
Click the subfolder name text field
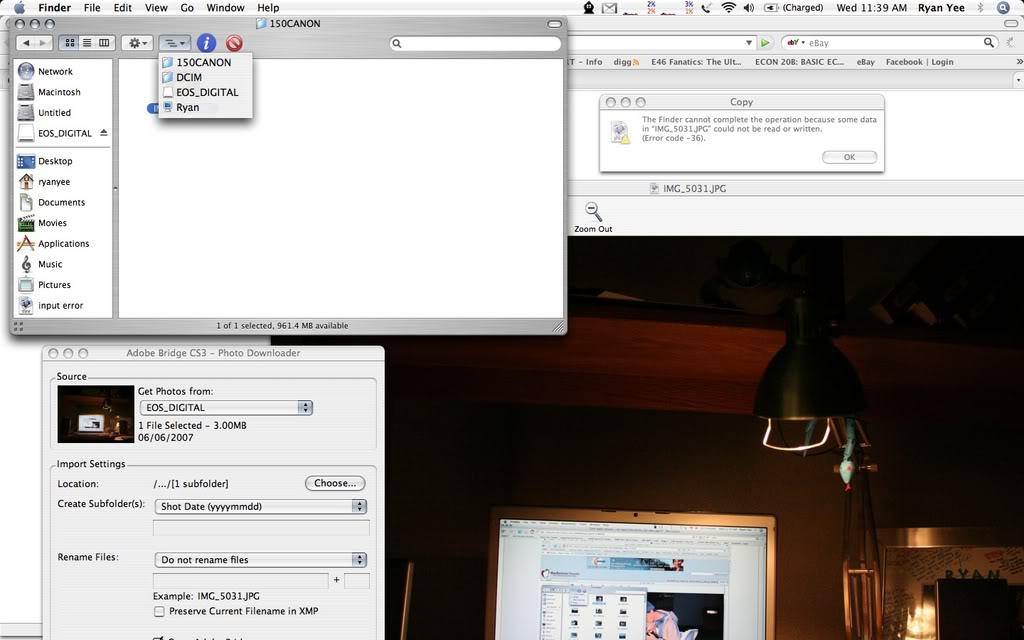261,528
